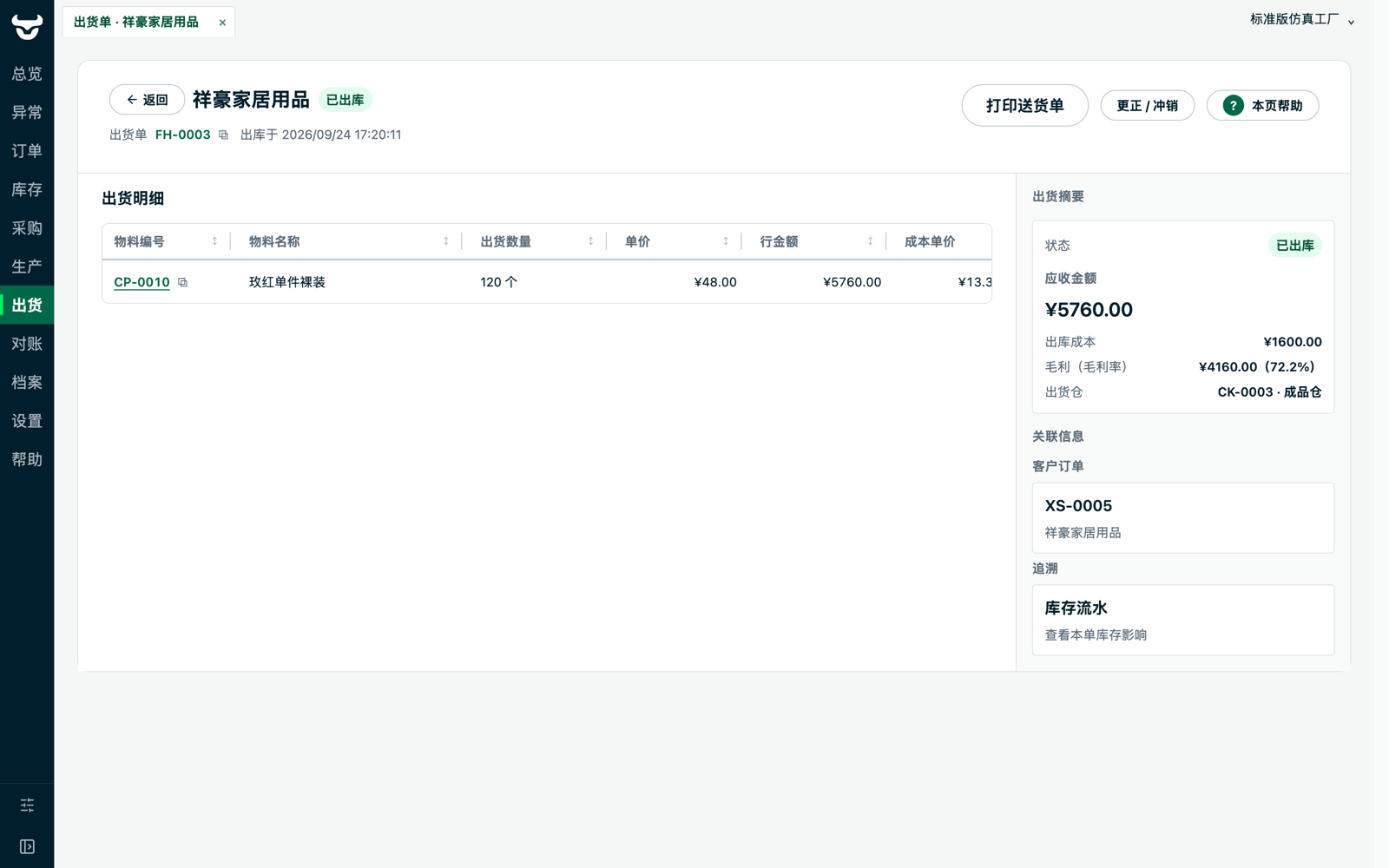Copy the FH-0003 shipment number
The height and width of the screenshot is (868, 1389).
point(223,135)
